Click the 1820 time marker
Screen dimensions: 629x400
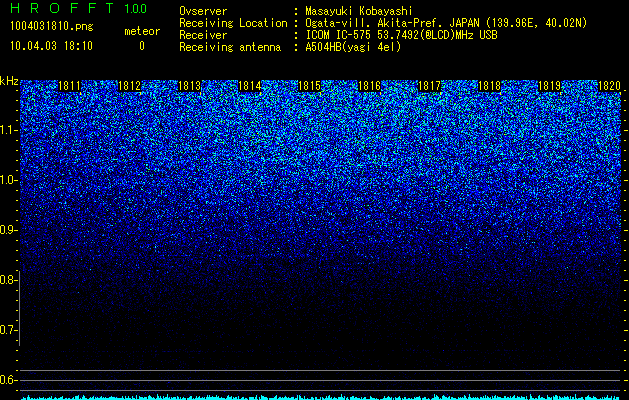pyautogui.click(x=609, y=86)
